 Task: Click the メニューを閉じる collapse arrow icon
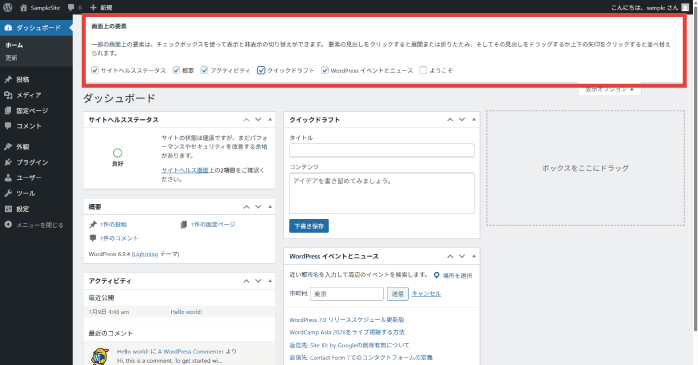coord(8,224)
